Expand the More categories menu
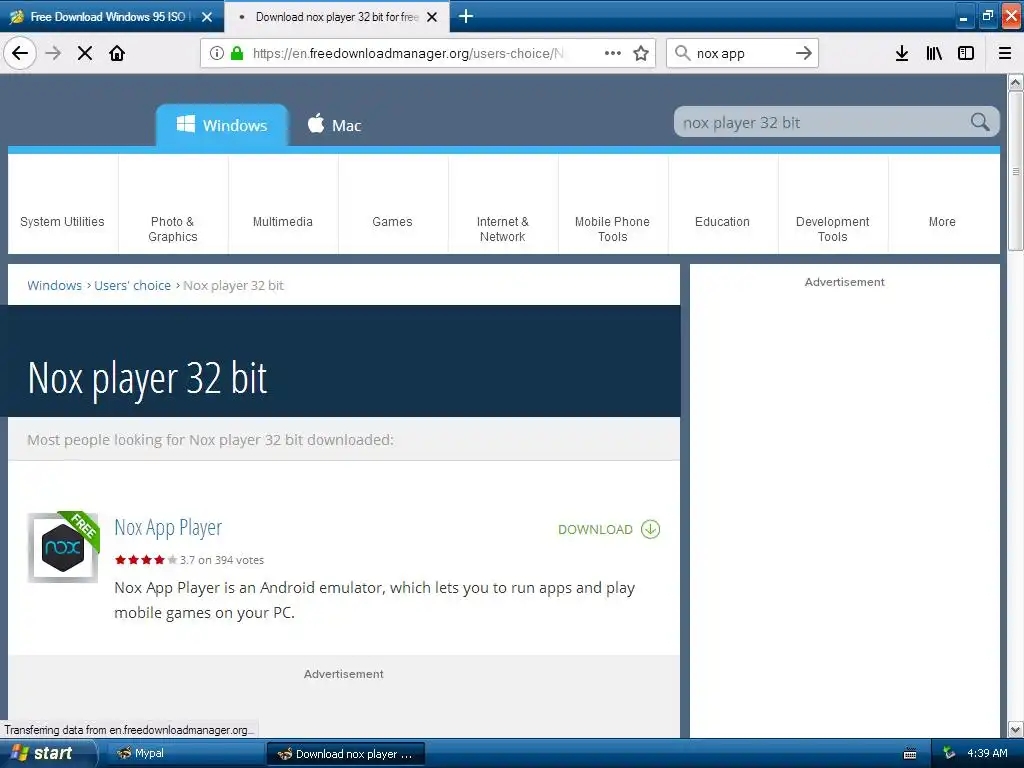 pos(942,204)
